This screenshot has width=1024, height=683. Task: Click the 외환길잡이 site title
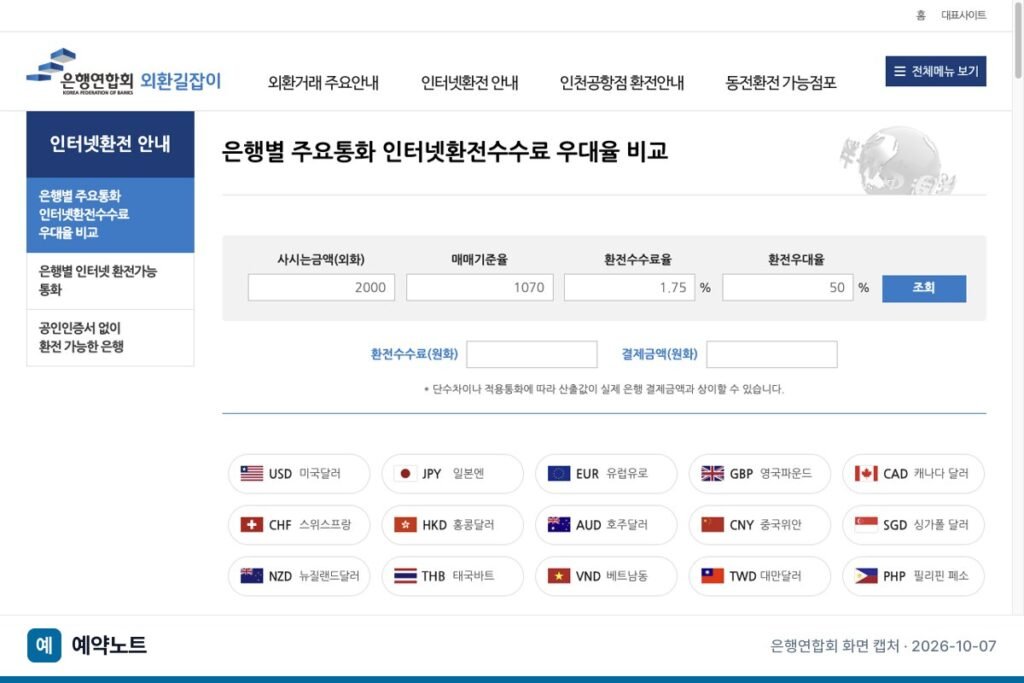181,81
